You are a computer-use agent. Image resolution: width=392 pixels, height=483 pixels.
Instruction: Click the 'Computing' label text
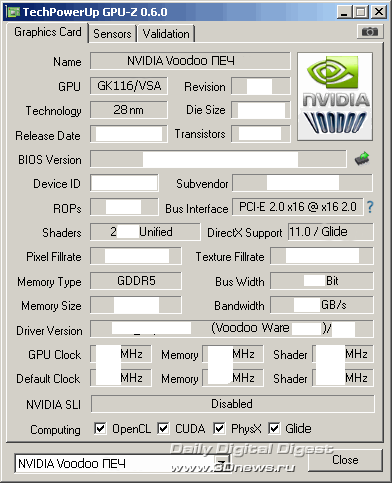(x=55, y=430)
